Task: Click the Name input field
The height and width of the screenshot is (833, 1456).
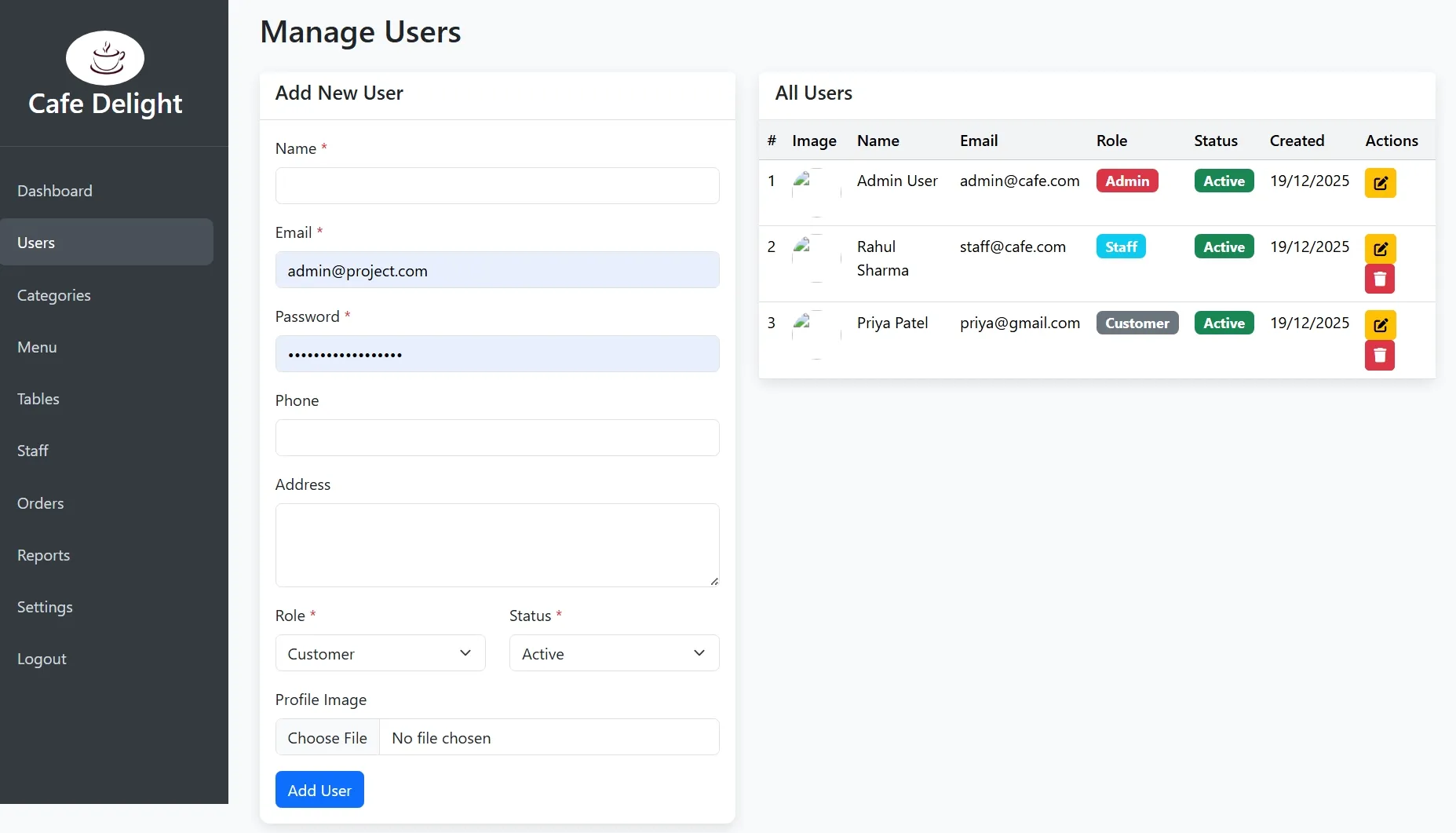Action: pyautogui.click(x=497, y=185)
